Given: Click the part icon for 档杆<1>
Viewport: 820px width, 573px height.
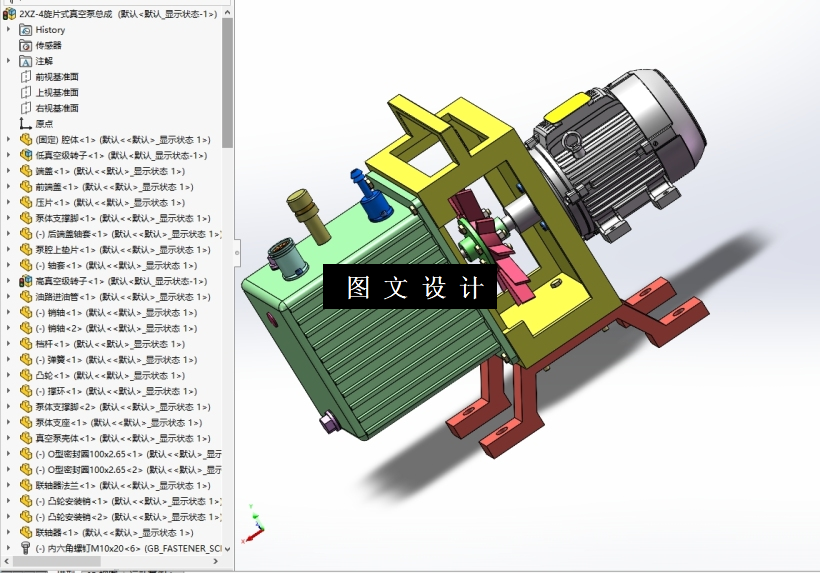Looking at the screenshot, I should coord(26,343).
